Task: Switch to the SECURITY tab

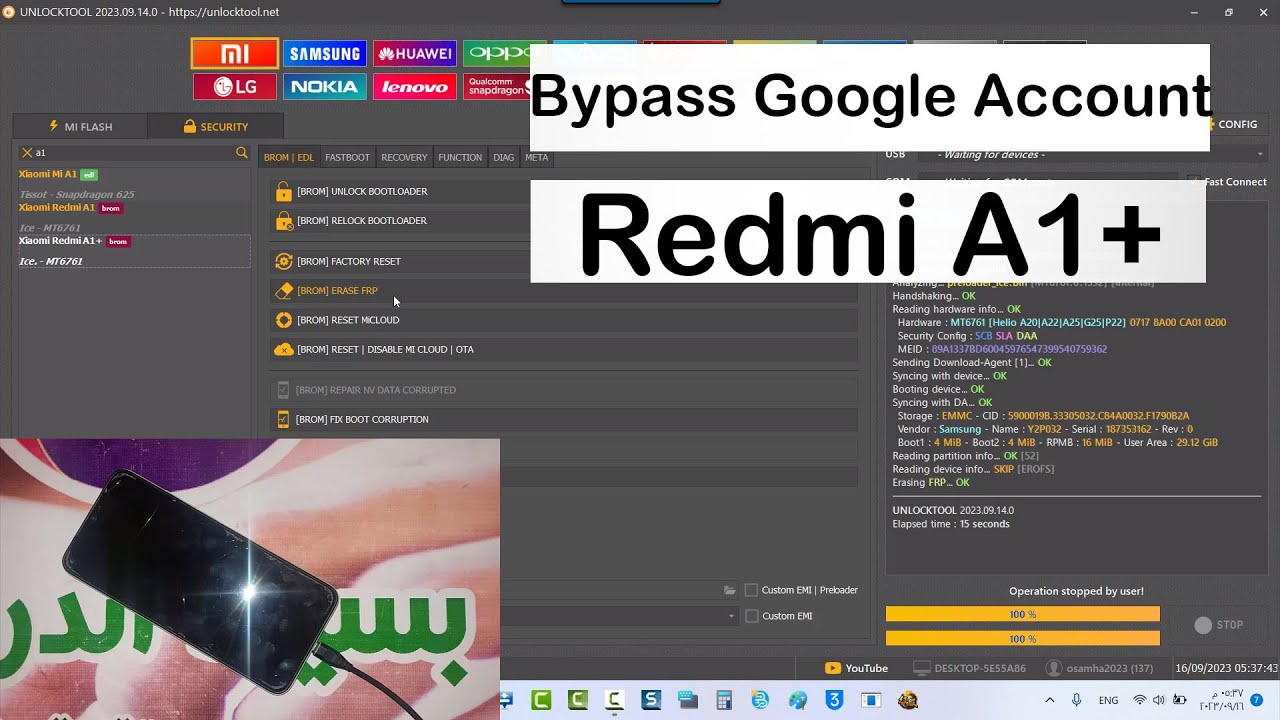Action: 216,126
